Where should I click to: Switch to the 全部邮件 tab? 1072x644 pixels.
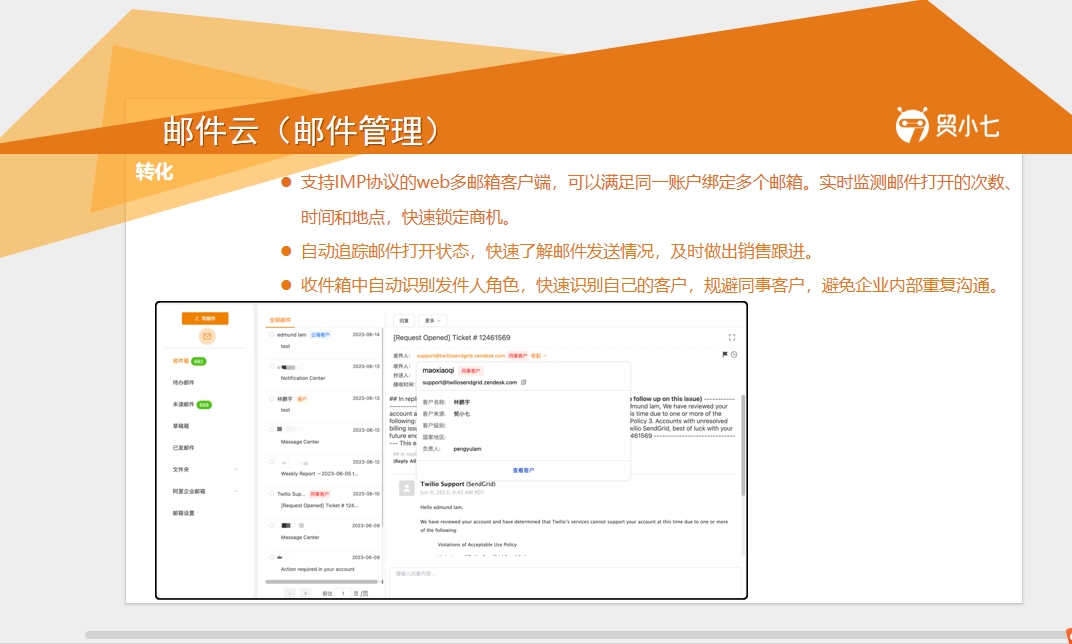[280, 320]
